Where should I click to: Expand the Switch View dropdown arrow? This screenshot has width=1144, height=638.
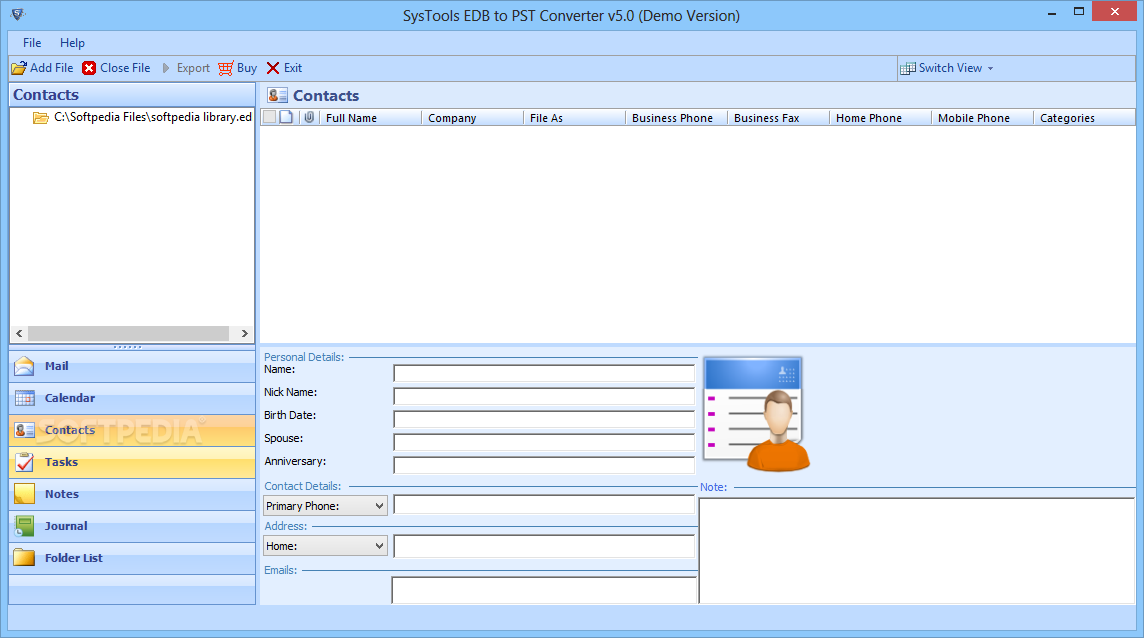tap(990, 69)
